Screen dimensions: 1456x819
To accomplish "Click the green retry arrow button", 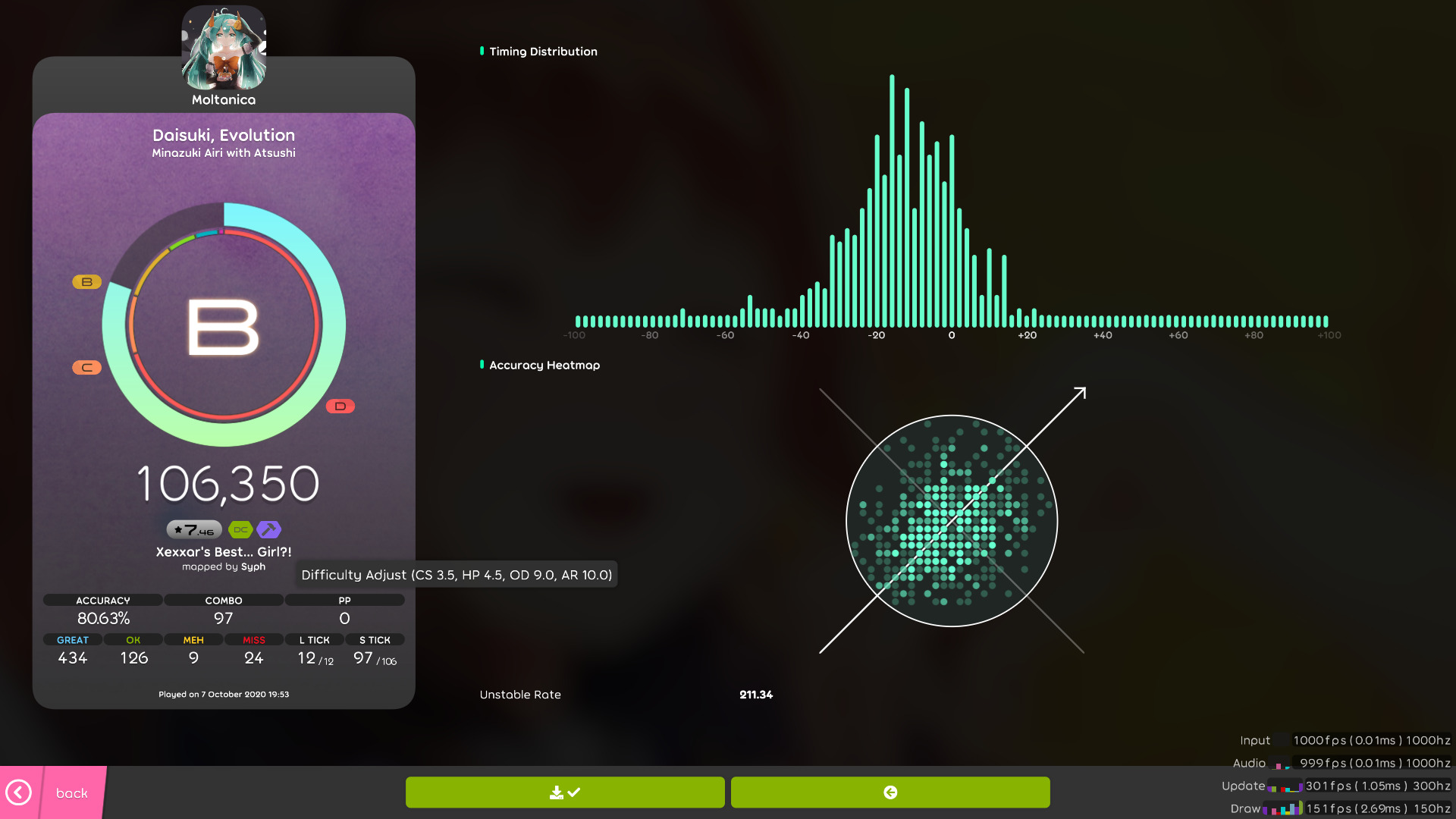I will (x=890, y=792).
